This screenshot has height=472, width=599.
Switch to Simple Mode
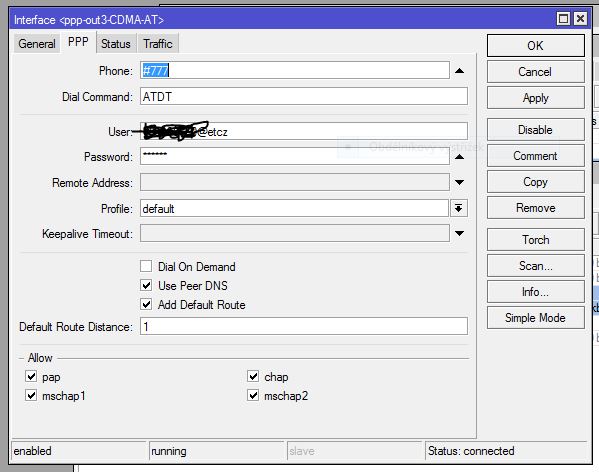coord(536,317)
